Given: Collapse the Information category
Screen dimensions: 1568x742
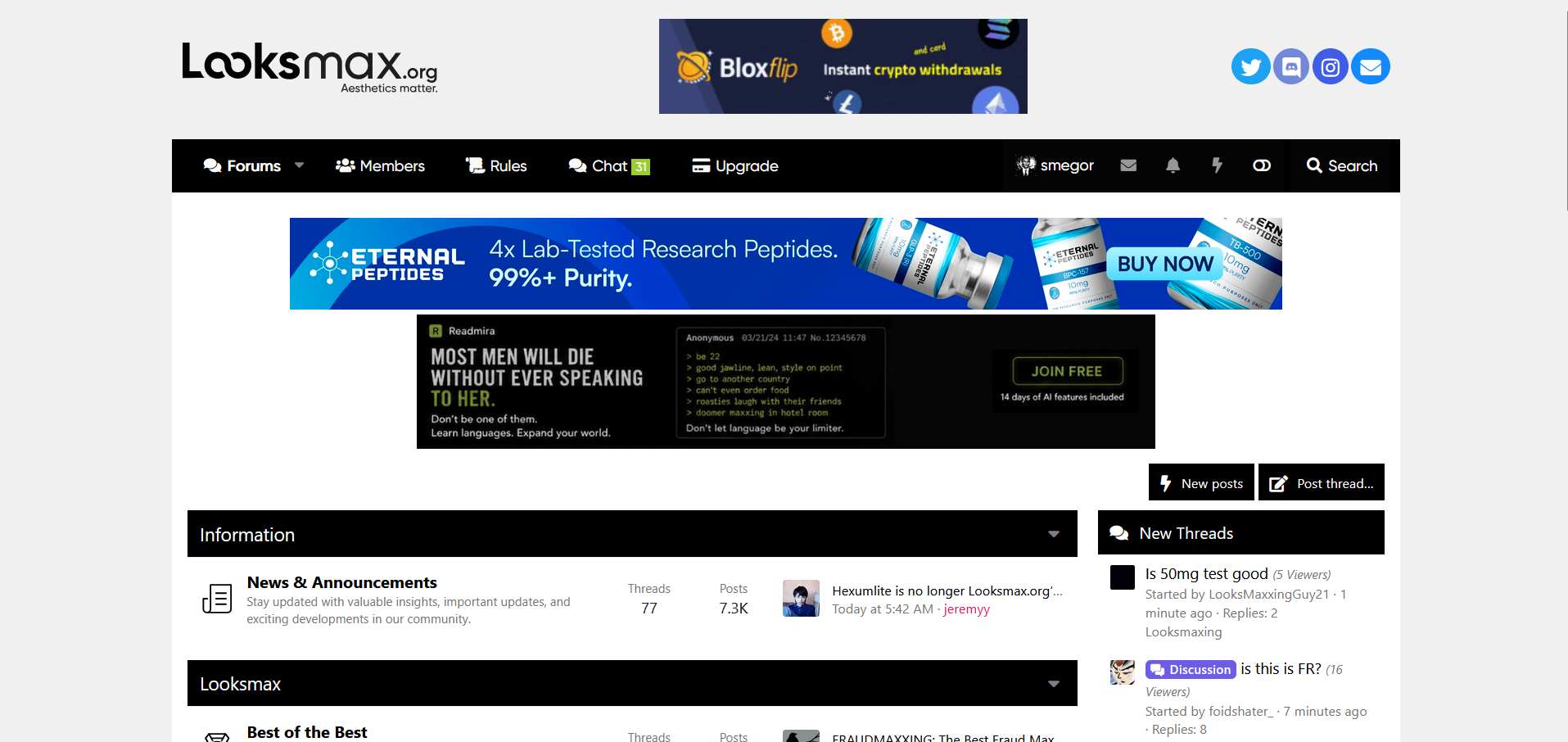Looking at the screenshot, I should pos(1054,534).
